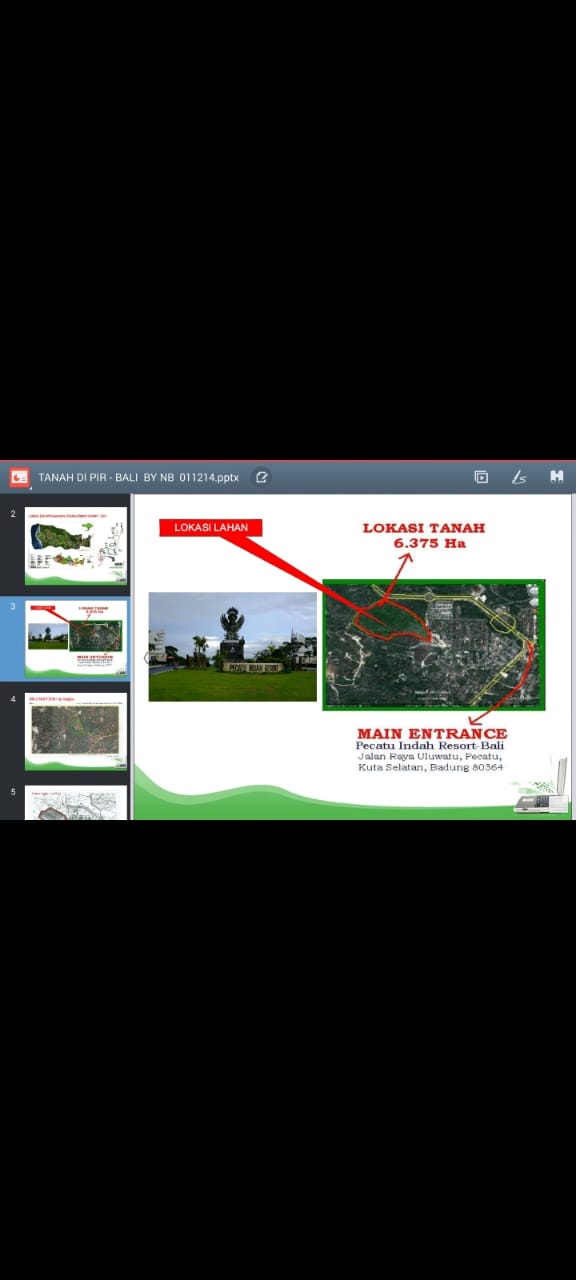Click the red LOKASI LAHAN label

tap(211, 527)
